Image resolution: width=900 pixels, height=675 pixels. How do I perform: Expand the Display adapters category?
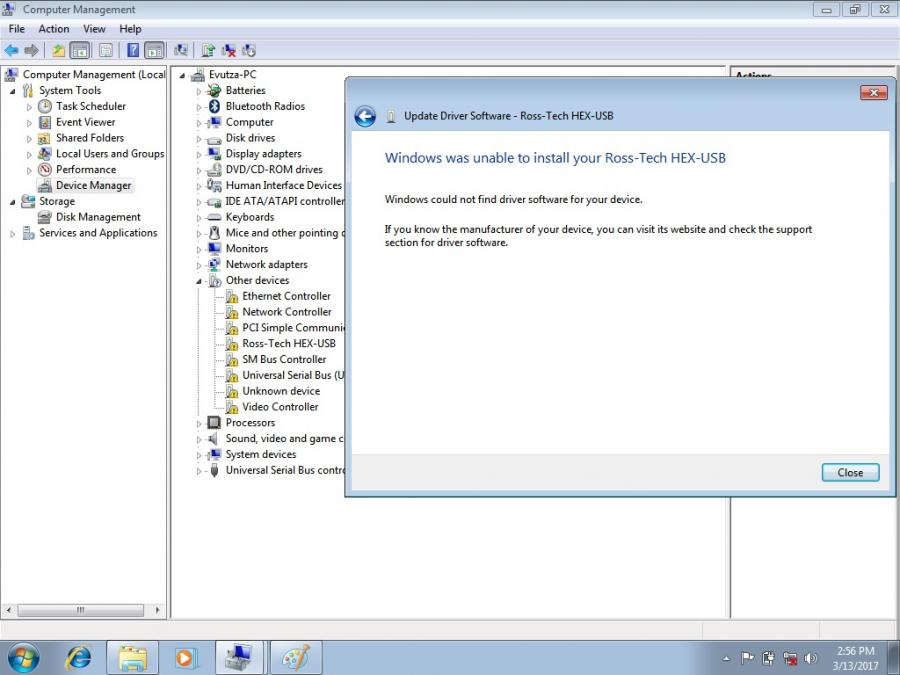tap(197, 153)
